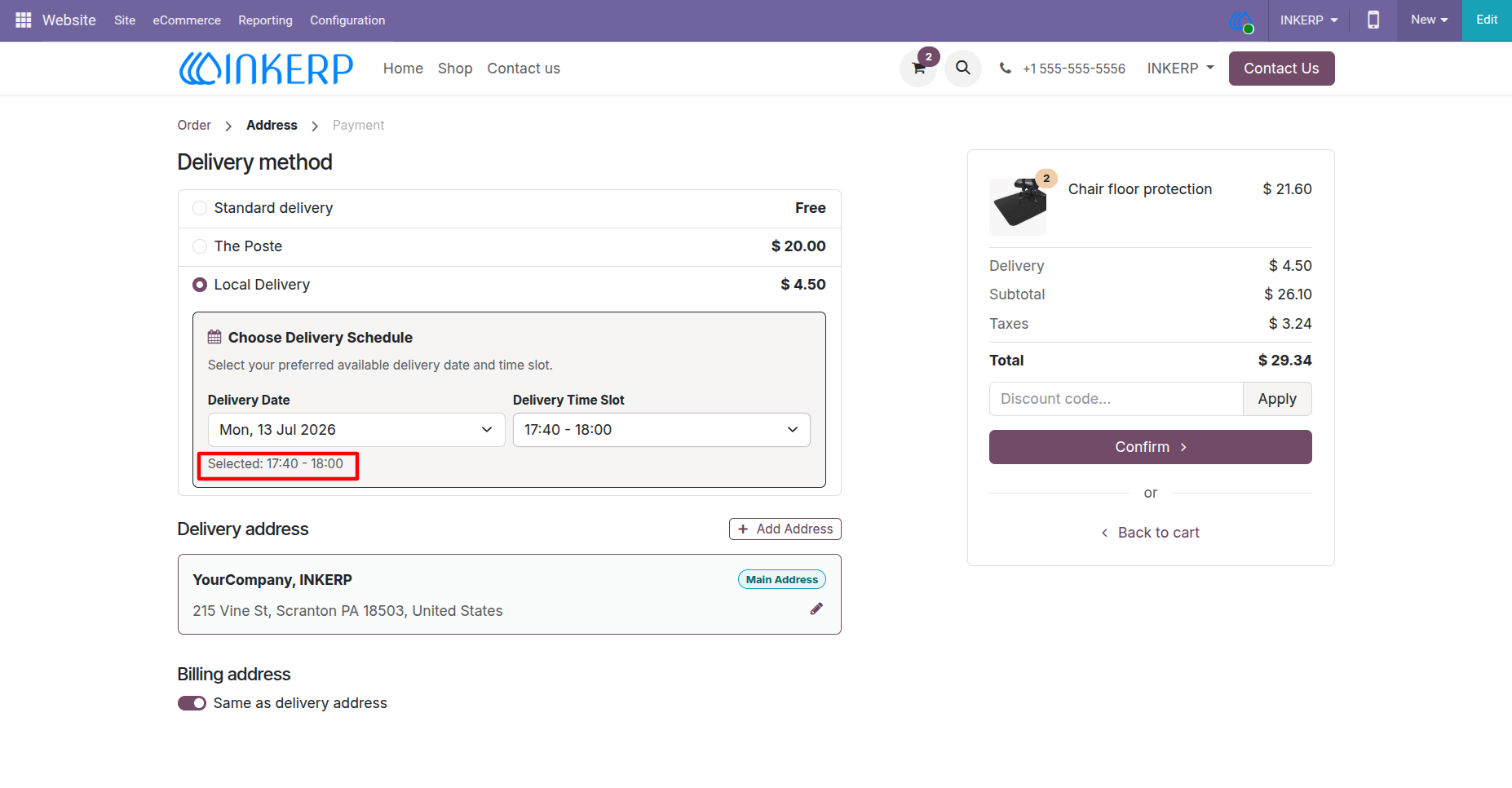
Task: Click the Discount code input field
Action: pyautogui.click(x=1116, y=399)
